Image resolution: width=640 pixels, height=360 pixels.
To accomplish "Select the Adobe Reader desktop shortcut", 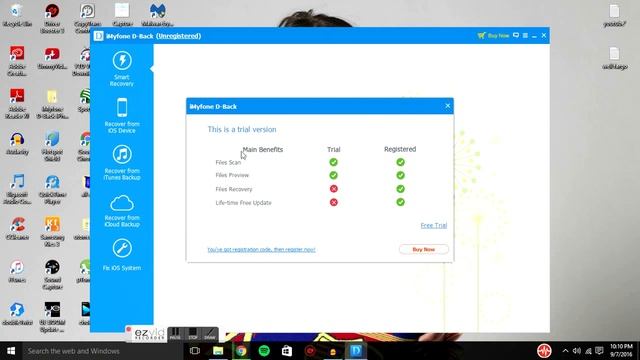I will pyautogui.click(x=17, y=104).
